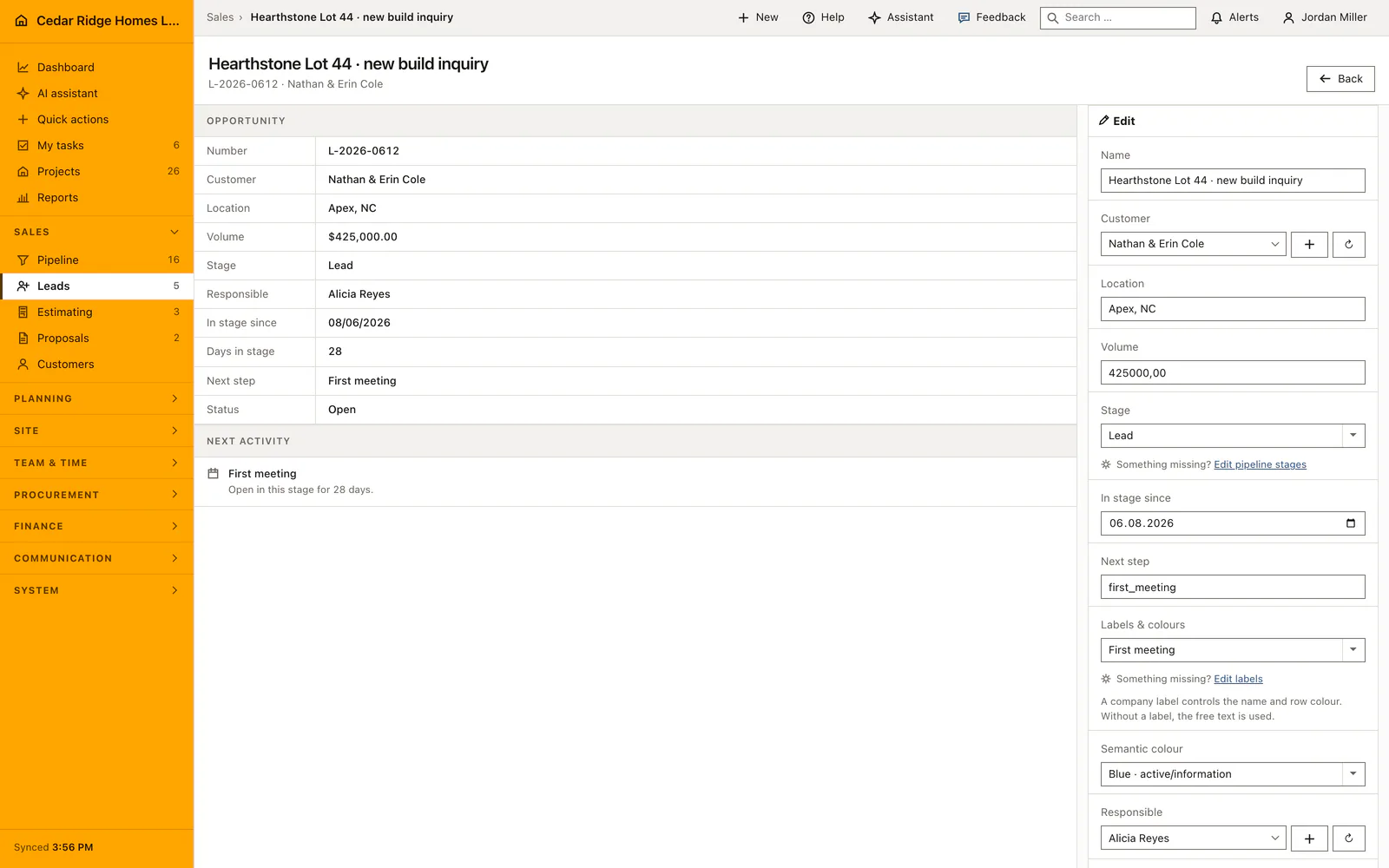This screenshot has width=1389, height=868.
Task: Expand the COMMUNICATION section
Action: [x=96, y=558]
